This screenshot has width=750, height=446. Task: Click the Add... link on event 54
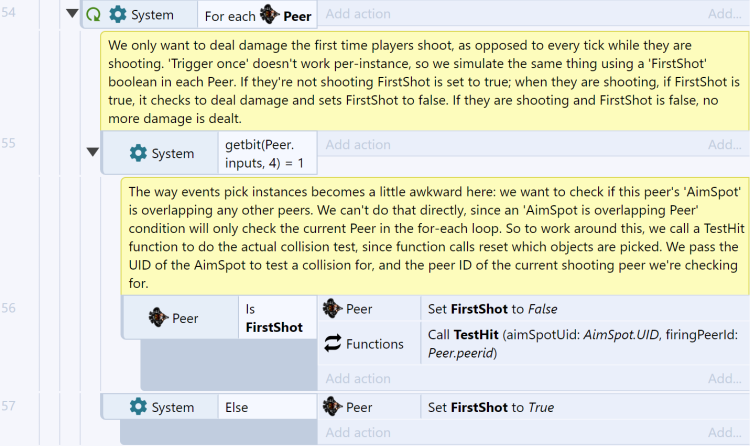coord(725,14)
